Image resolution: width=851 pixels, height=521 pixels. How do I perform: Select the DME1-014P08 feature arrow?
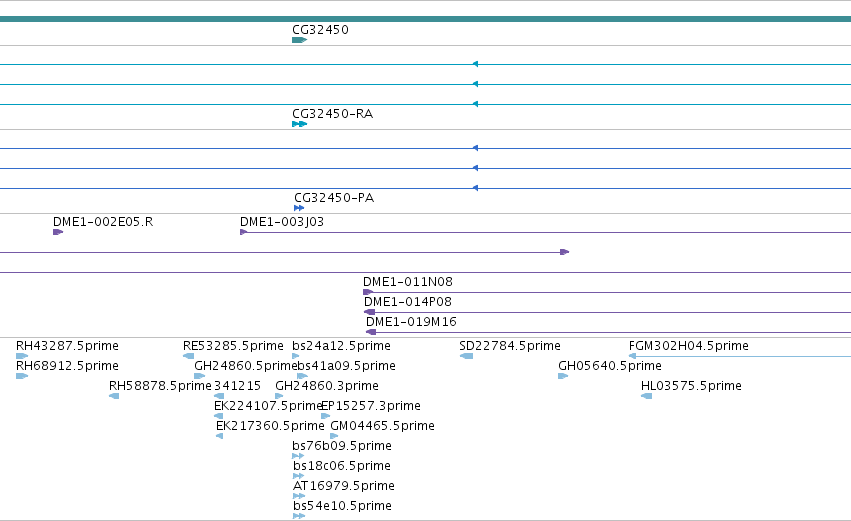(370, 313)
